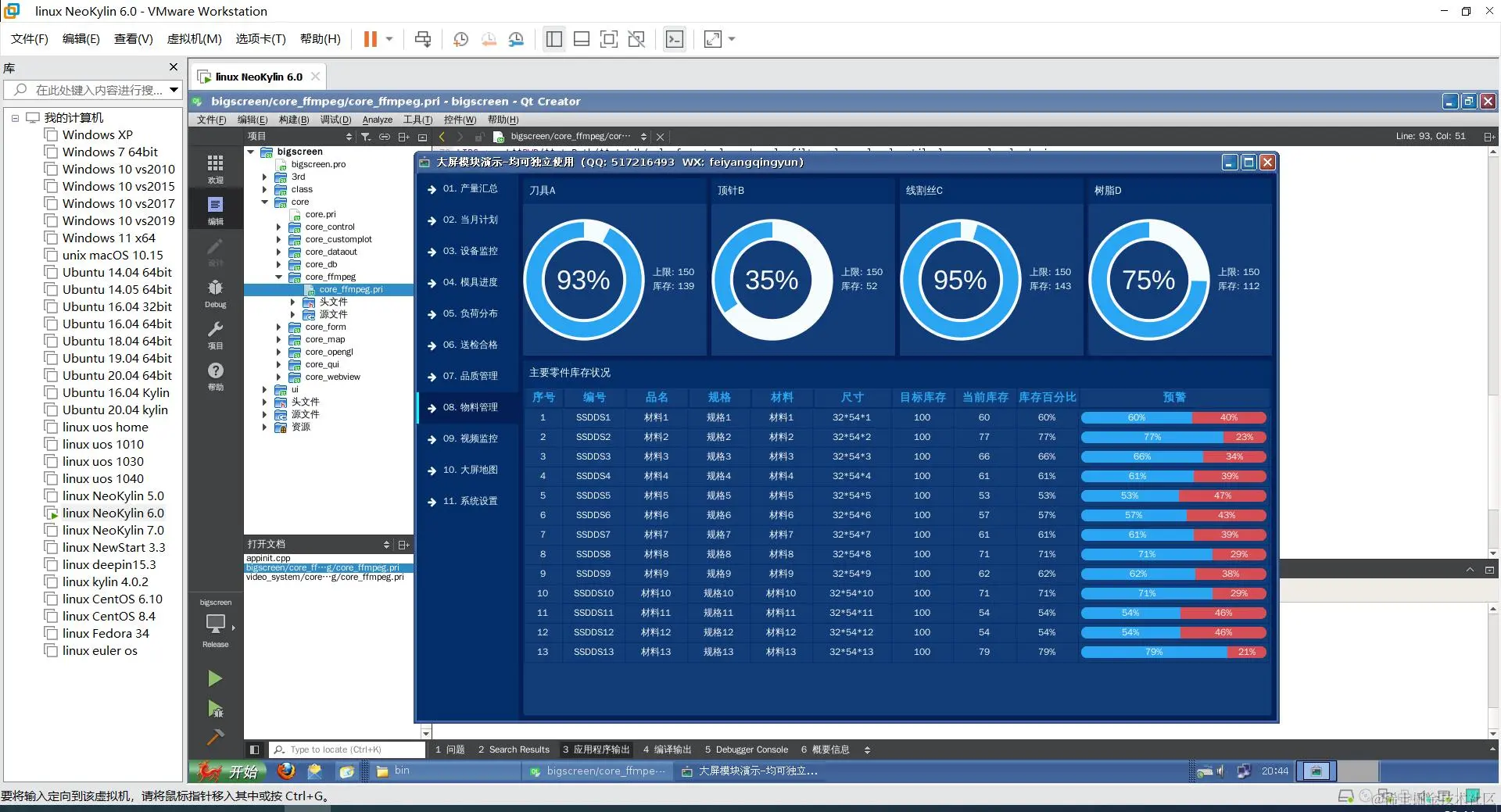Click the green Run arrow button
Viewport: 1501px width, 812px height.
[x=215, y=678]
